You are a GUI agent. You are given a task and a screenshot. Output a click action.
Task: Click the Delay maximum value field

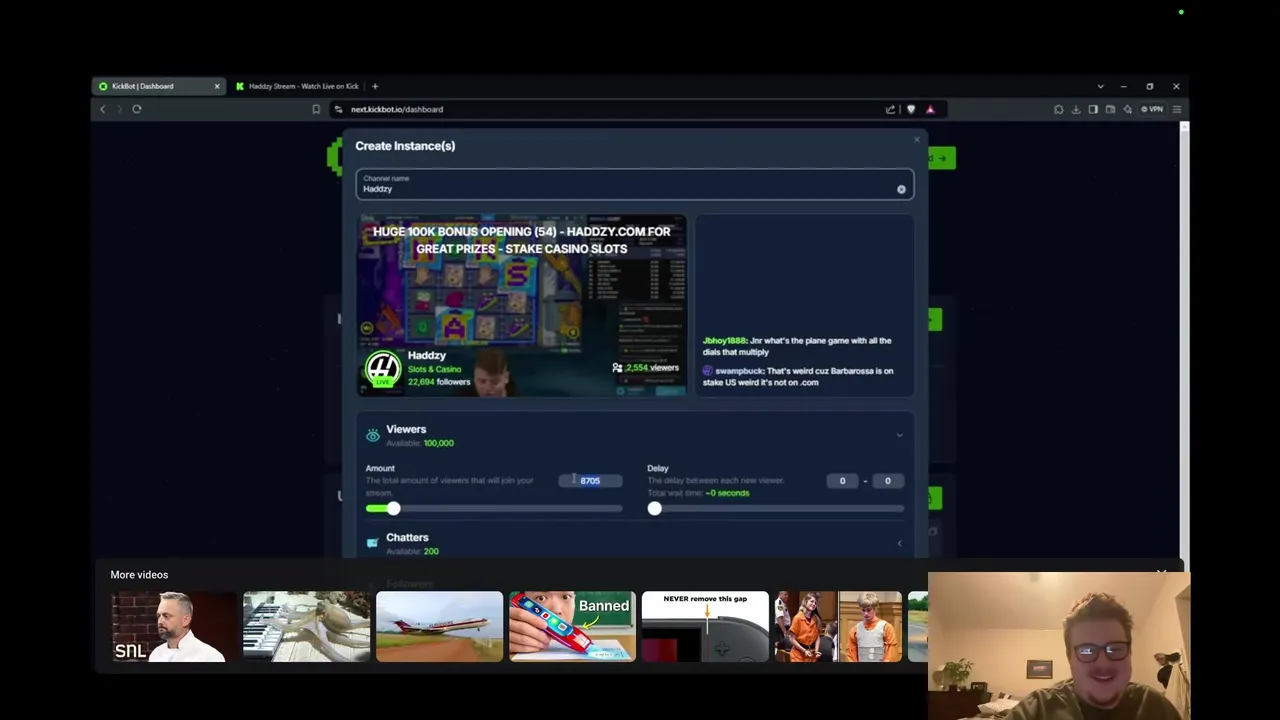[x=887, y=481]
